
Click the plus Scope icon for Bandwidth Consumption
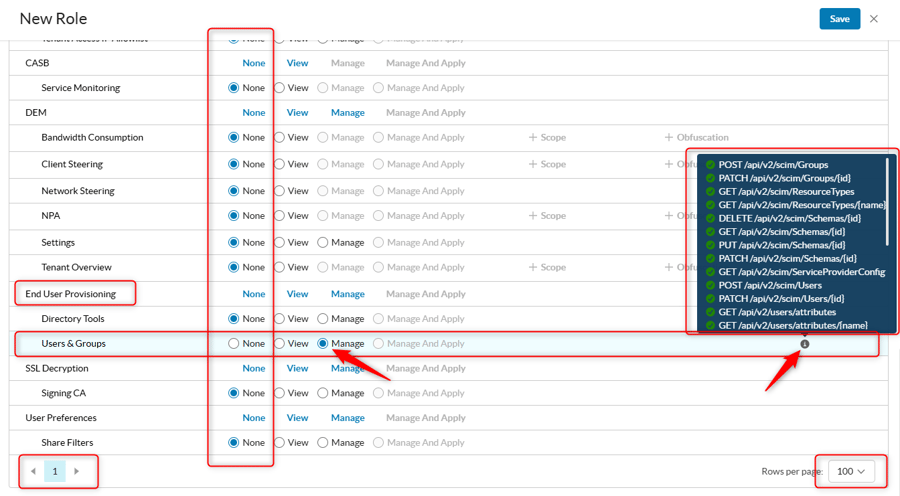[533, 138]
